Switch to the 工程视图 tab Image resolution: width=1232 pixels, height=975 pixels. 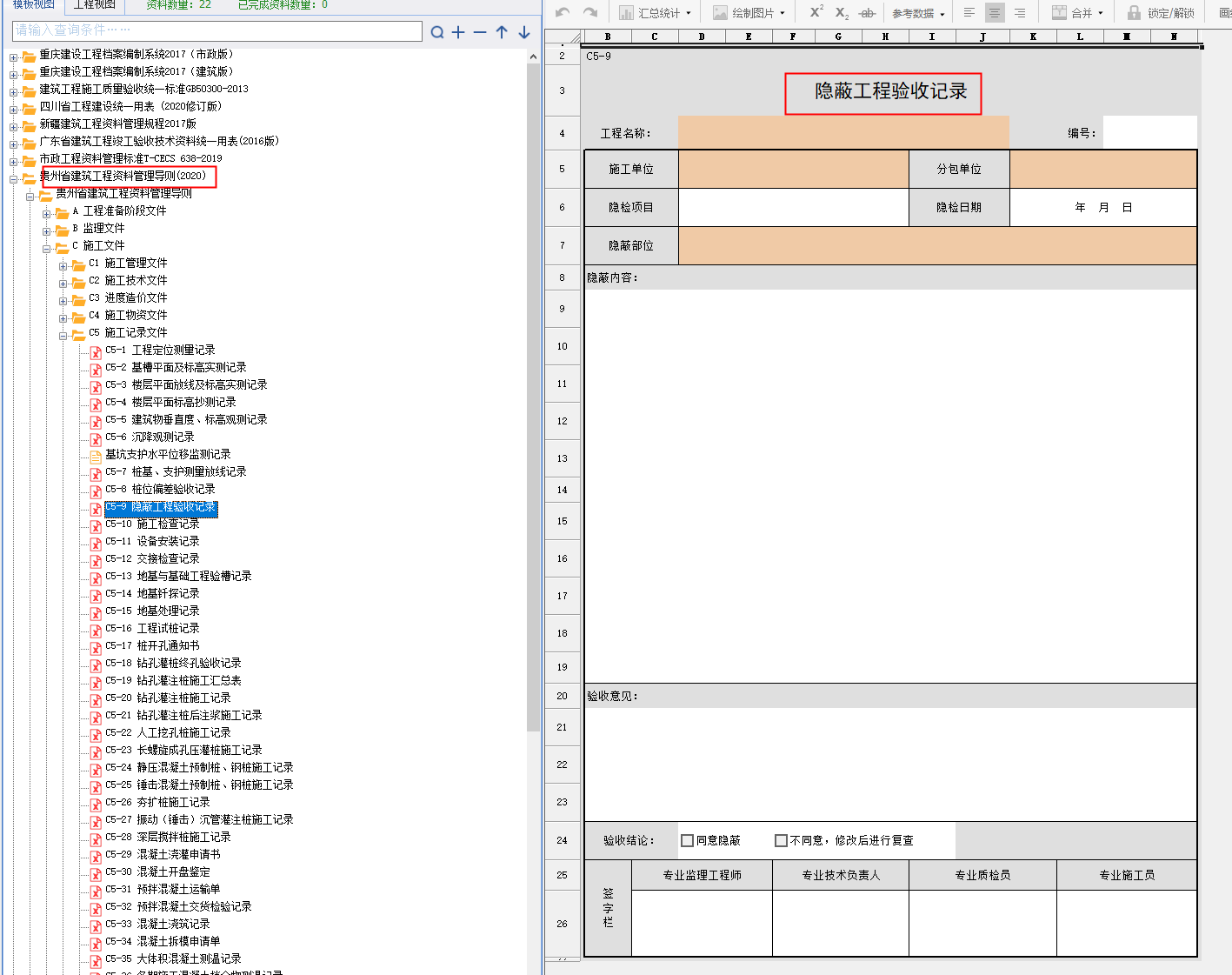pos(94,5)
